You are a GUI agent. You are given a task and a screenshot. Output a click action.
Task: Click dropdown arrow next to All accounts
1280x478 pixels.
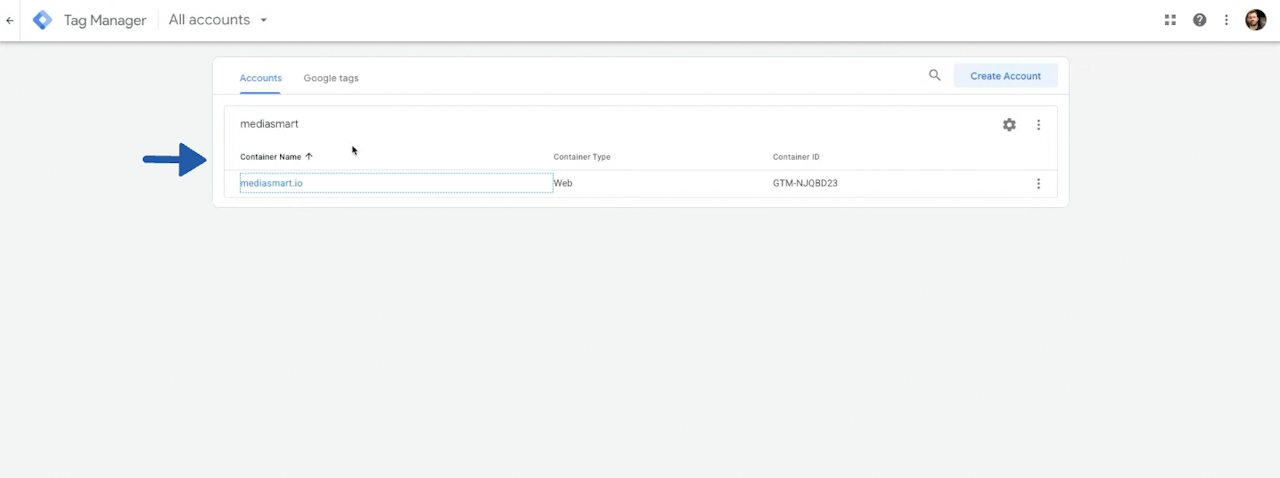(x=263, y=20)
